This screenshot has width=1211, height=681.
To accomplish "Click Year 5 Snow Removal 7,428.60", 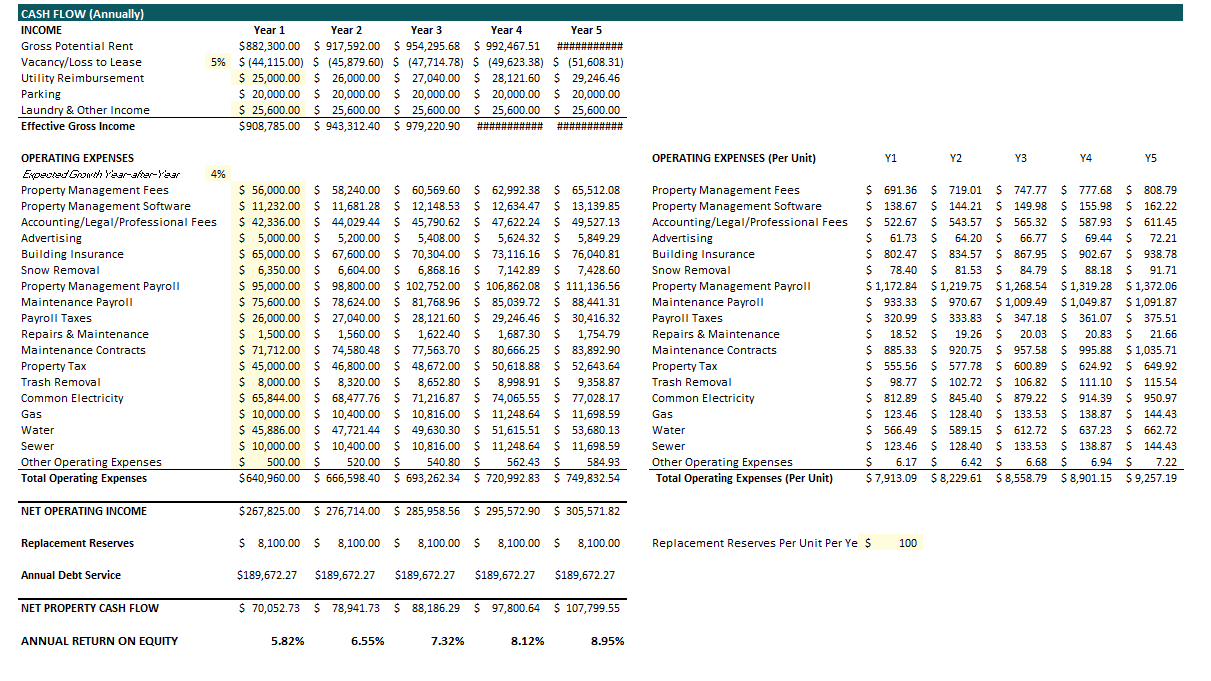I will click(588, 270).
